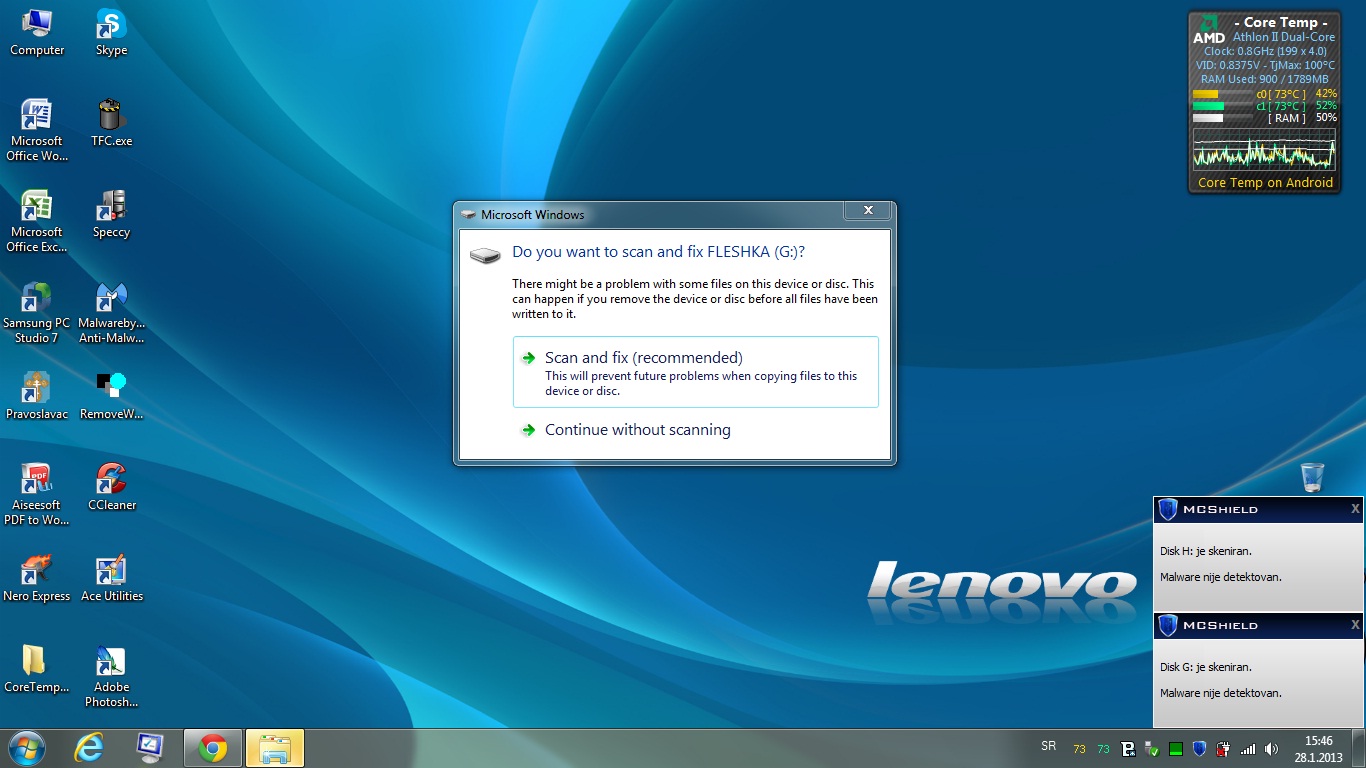Image resolution: width=1366 pixels, height=768 pixels.
Task: Select the Ace Utilities desktop shortcut
Action: tap(111, 578)
